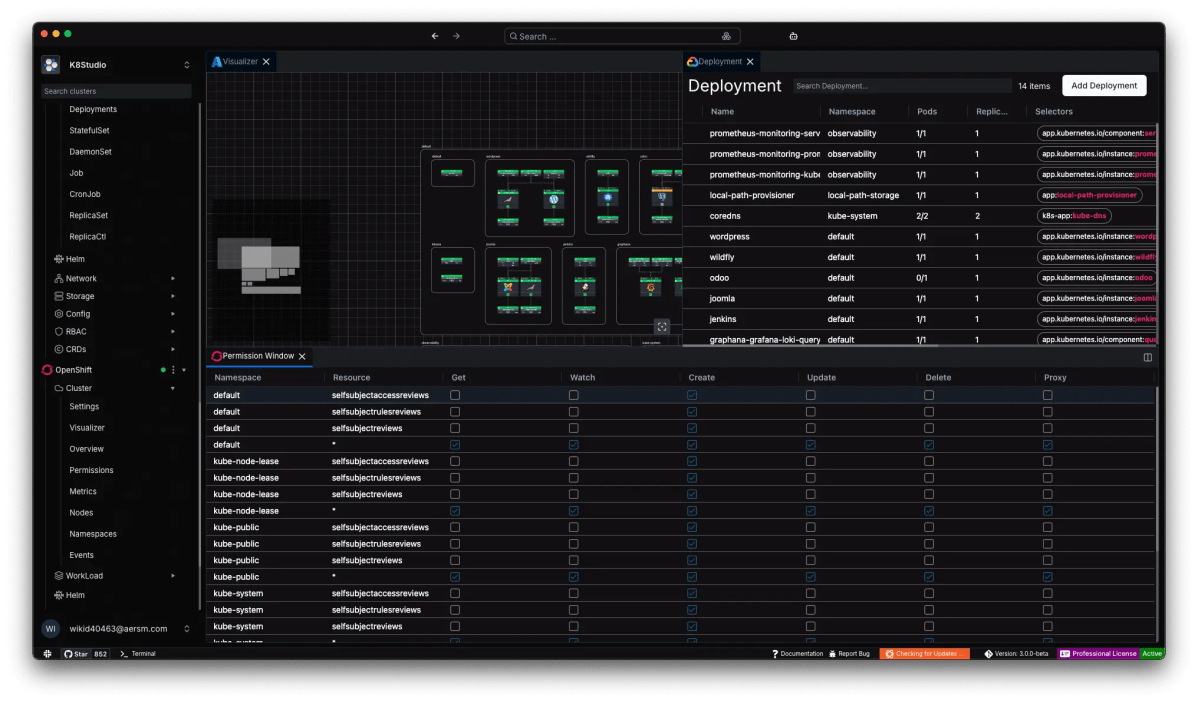Open the Terminal from status bar
This screenshot has width=1198, height=703.
(x=138, y=654)
